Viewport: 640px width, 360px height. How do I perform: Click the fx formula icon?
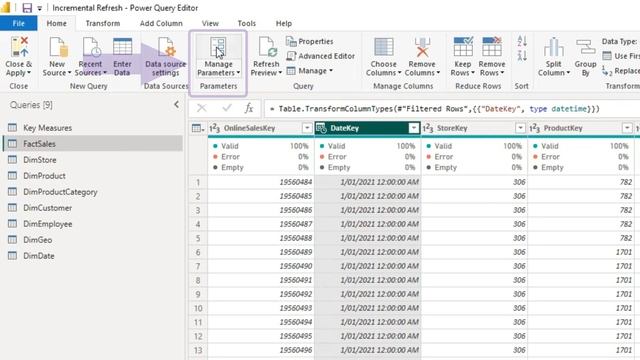tap(249, 108)
